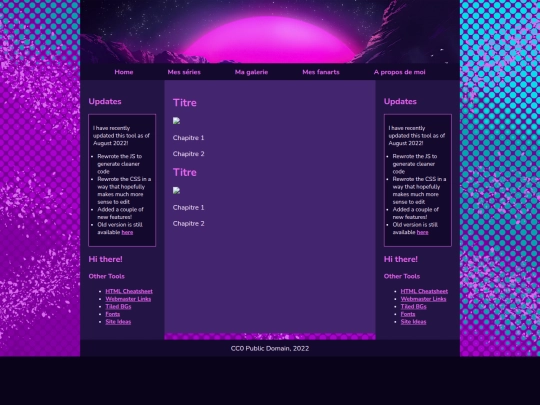Open Webmaster Links in right sidebar

(x=423, y=299)
